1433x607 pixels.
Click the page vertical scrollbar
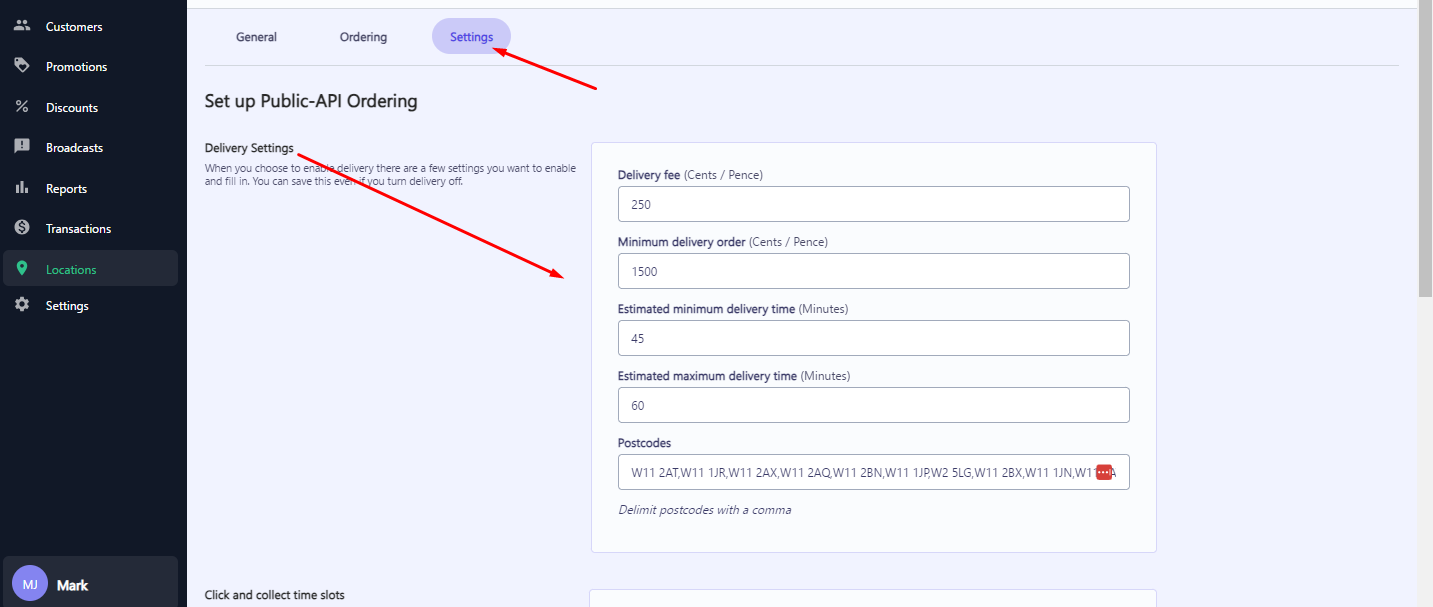1425,150
